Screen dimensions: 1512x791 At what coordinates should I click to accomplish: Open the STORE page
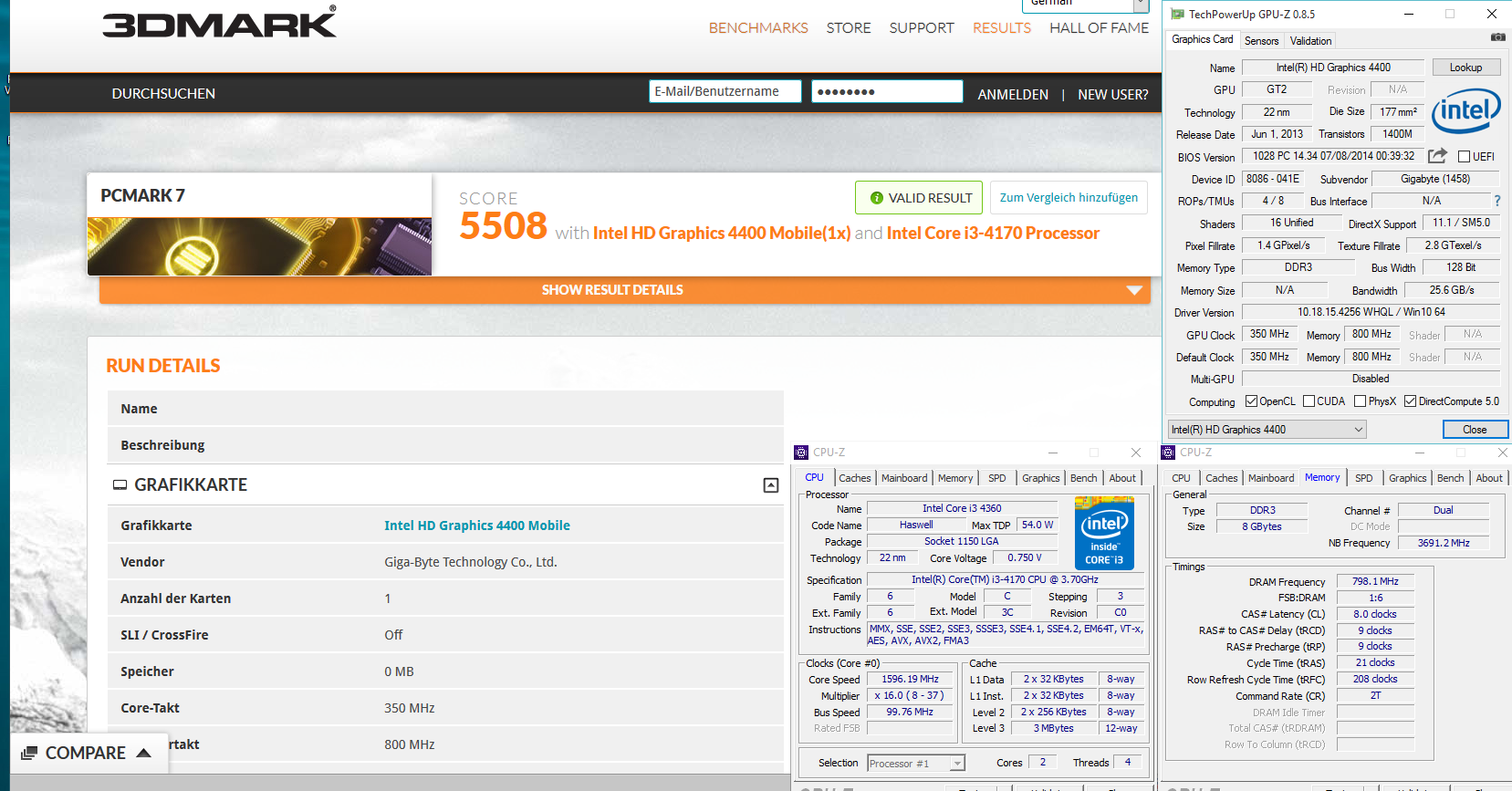click(x=849, y=28)
